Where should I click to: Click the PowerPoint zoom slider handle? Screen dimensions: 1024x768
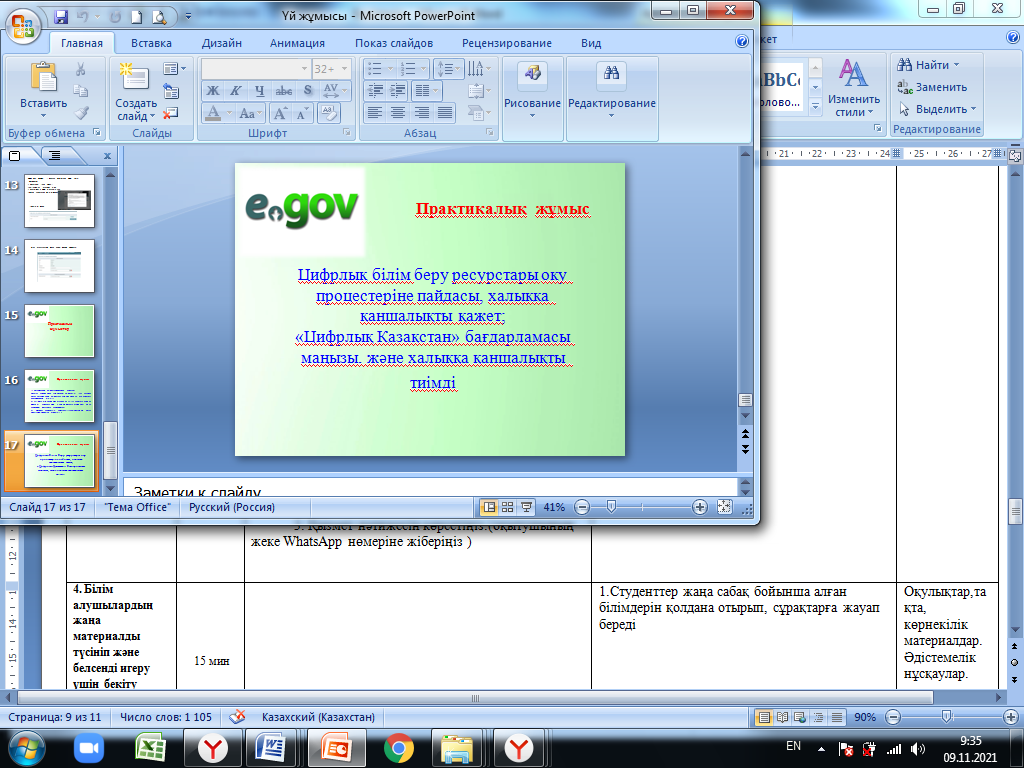pyautogui.click(x=611, y=507)
